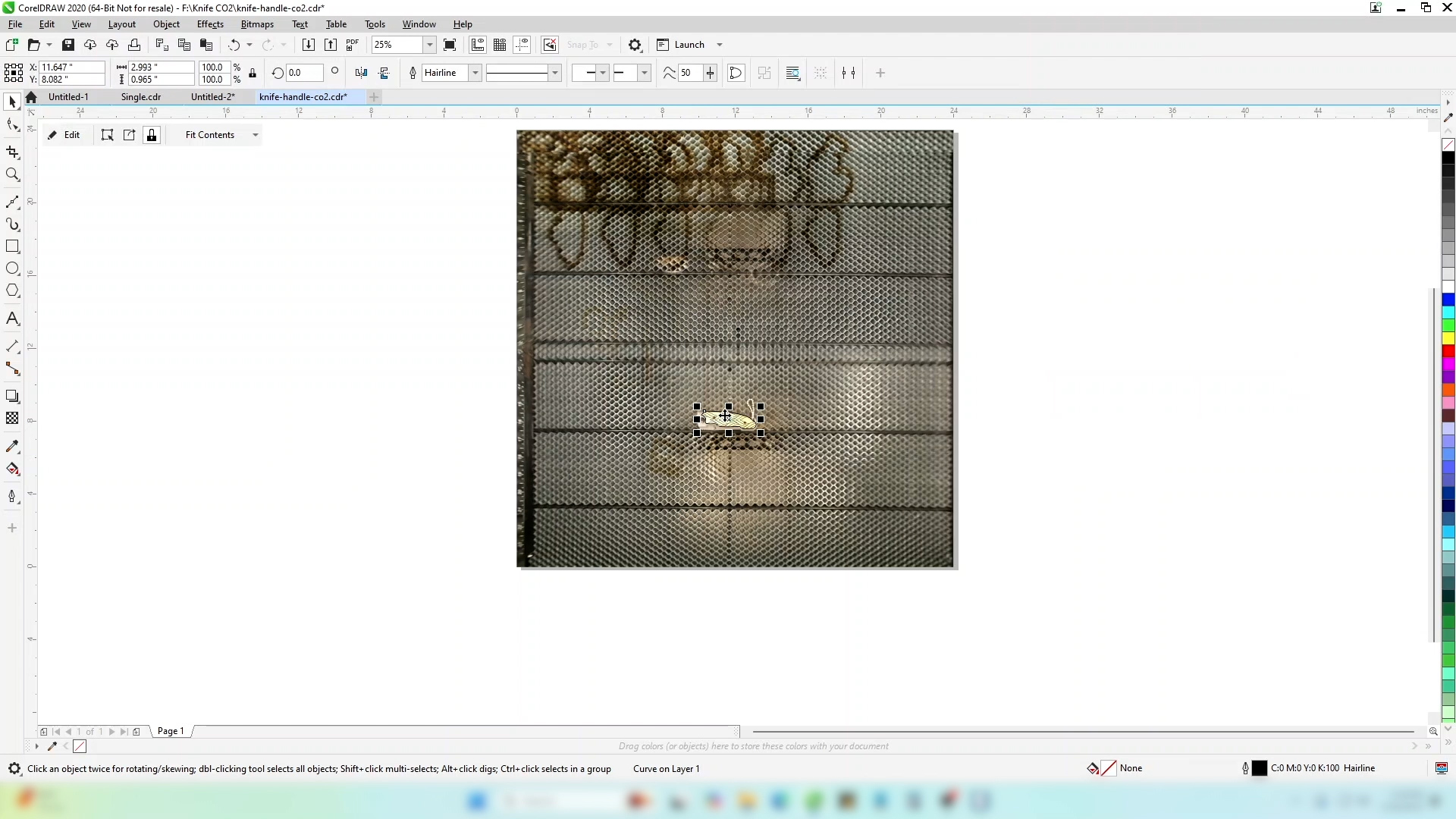This screenshot has width=1456, height=819.
Task: Select the Text tool
Action: point(12,319)
